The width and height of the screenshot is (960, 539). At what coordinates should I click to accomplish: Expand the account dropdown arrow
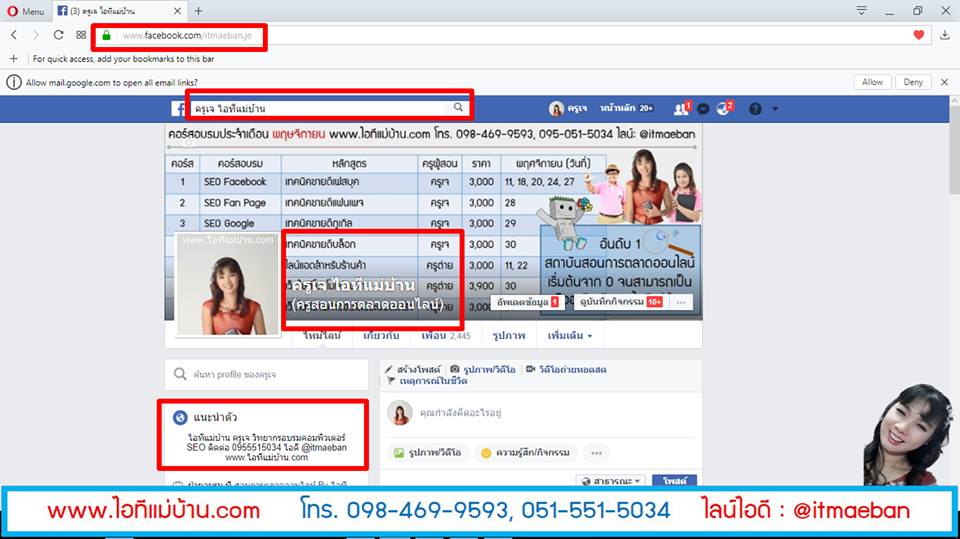775,109
